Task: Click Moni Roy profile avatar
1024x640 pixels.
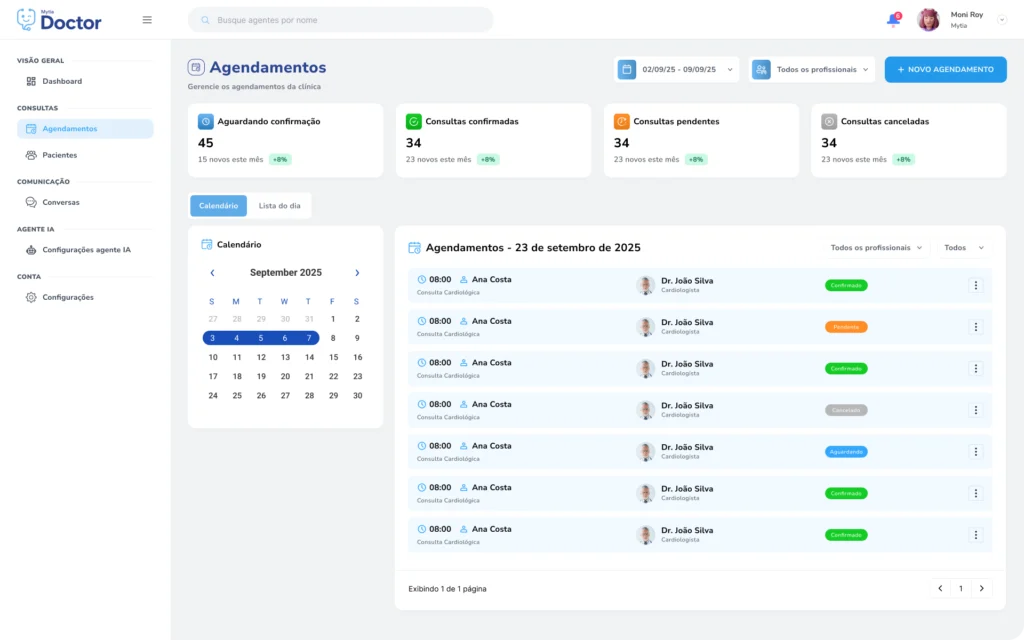Action: [928, 20]
